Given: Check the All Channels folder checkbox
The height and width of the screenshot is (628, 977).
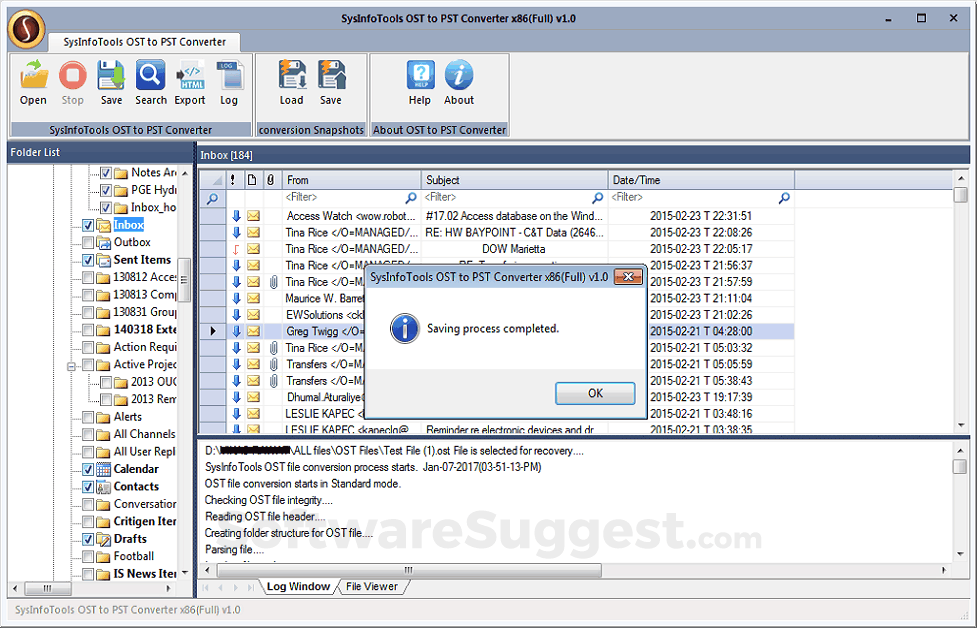Looking at the screenshot, I should (88, 434).
